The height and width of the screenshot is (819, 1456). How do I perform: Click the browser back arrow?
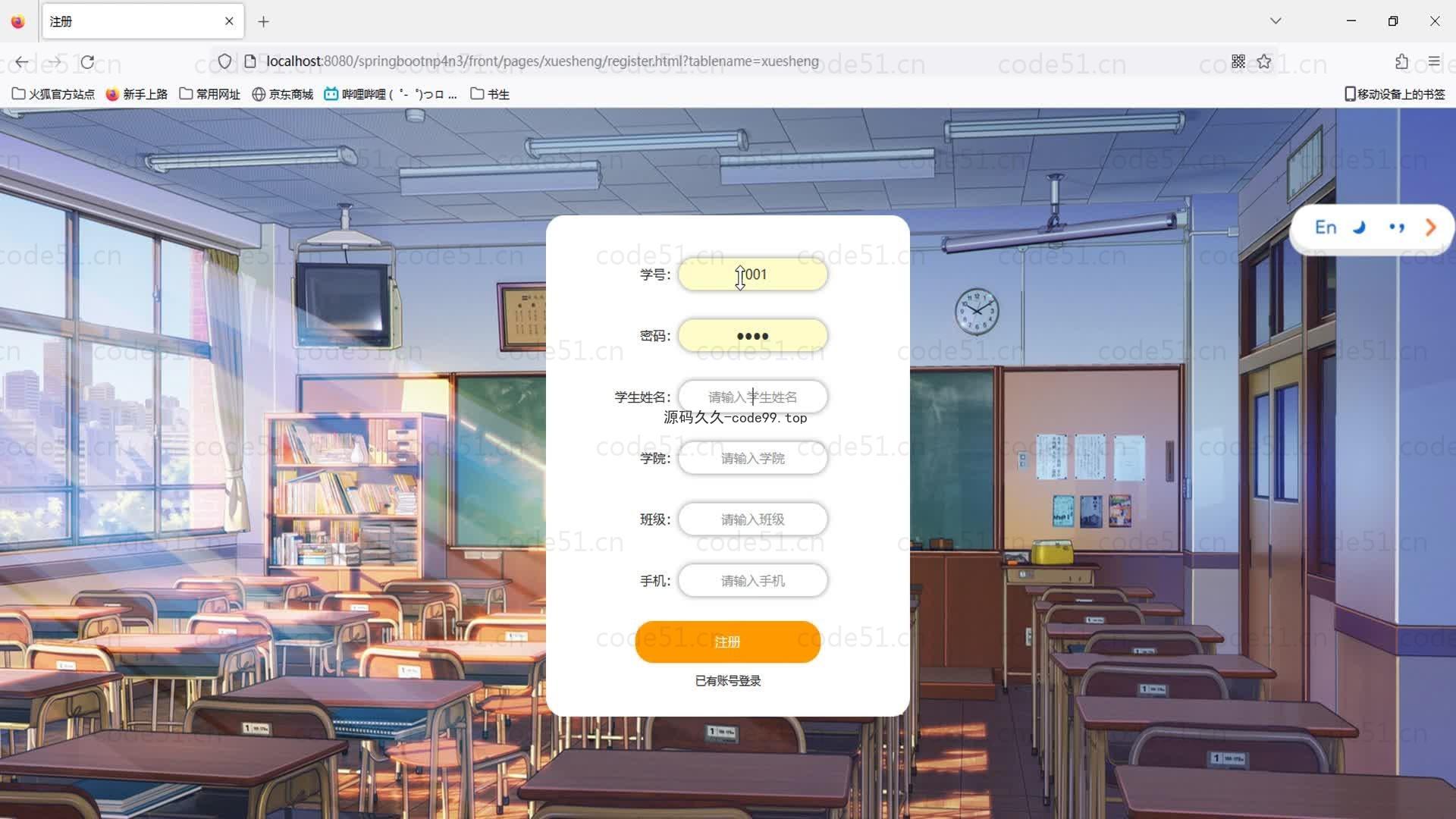22,61
